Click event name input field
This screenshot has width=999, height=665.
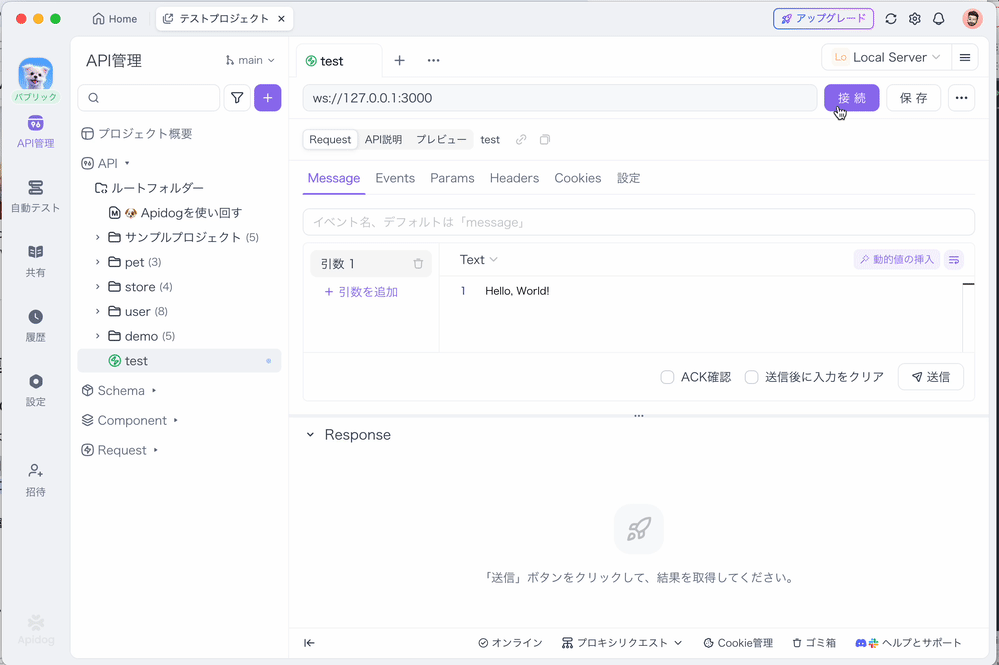(x=638, y=222)
